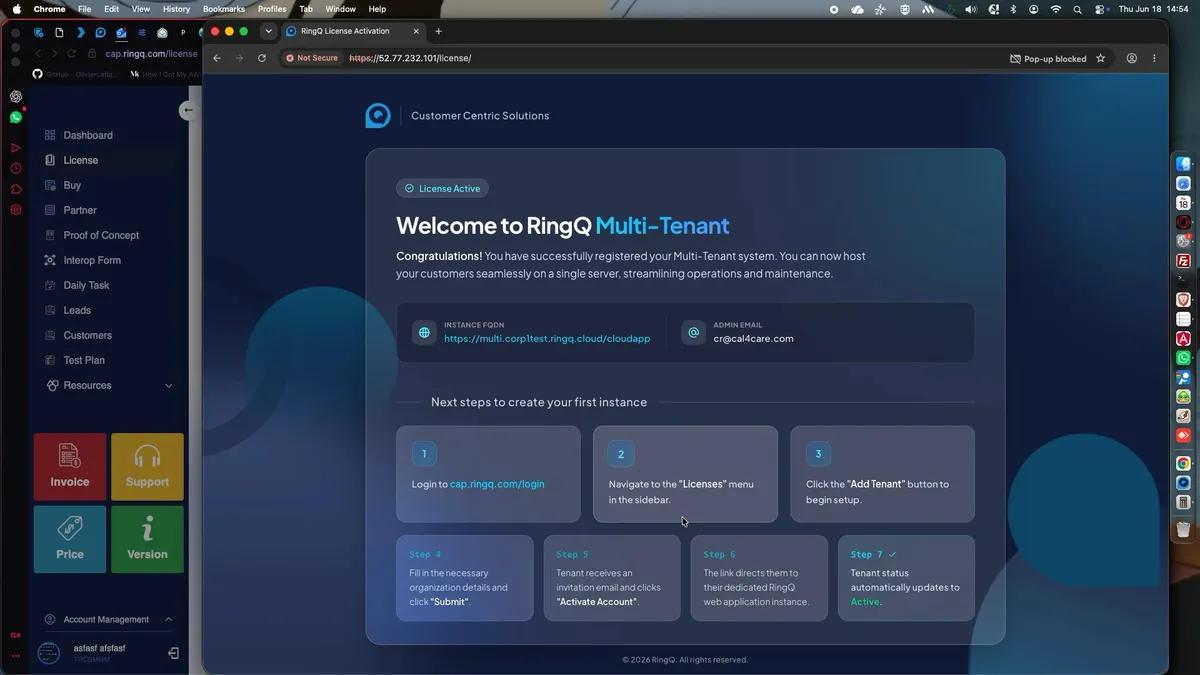Viewport: 1200px width, 675px height.
Task: Open Proof of Concept sidebar item
Action: point(101,235)
